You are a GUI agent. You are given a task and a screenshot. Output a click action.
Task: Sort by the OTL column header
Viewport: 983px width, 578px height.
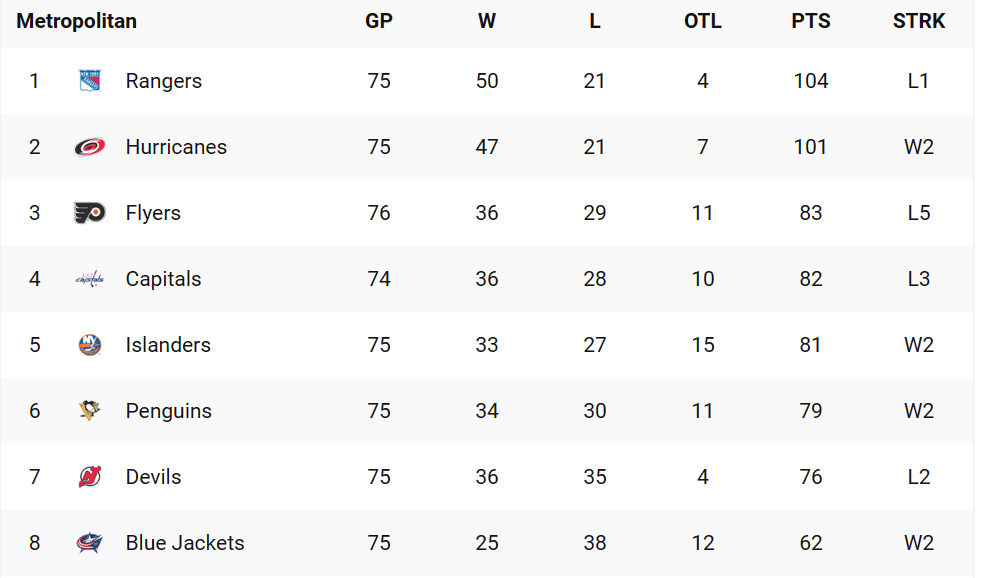703,21
